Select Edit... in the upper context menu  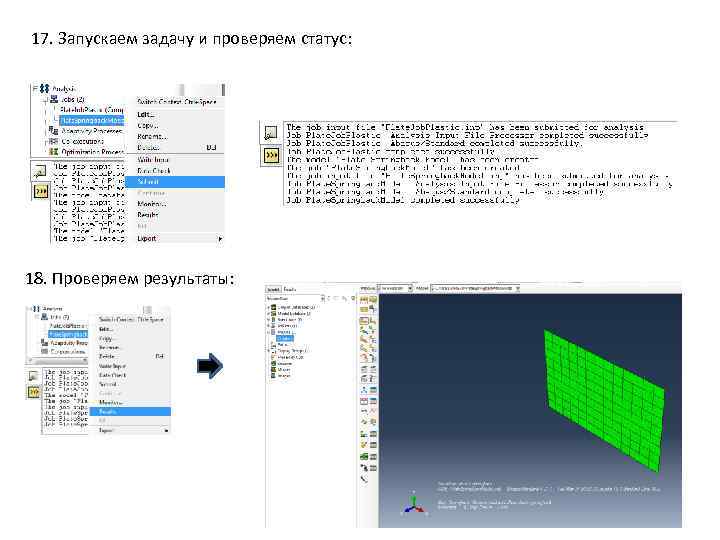pyautogui.click(x=146, y=114)
